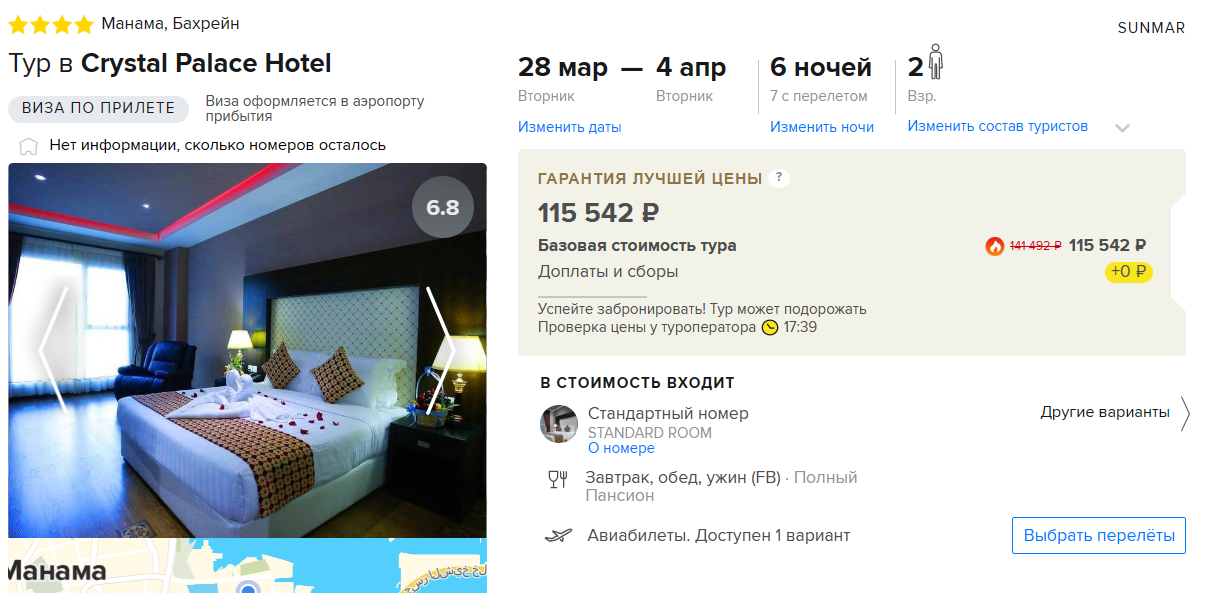This screenshot has width=1212, height=593.
Task: Click the best price guarantee question mark
Action: pyautogui.click(x=779, y=178)
